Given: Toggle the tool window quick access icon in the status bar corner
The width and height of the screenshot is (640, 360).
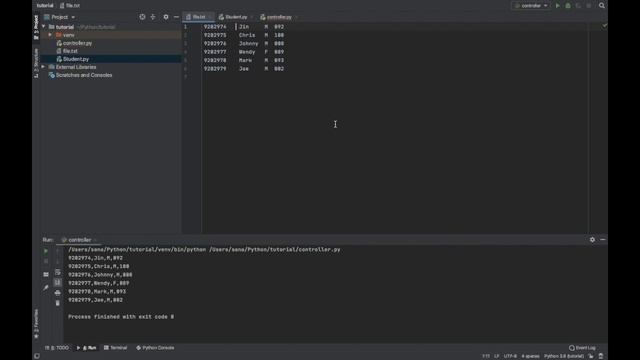Looking at the screenshot, I should click(x=37, y=356).
